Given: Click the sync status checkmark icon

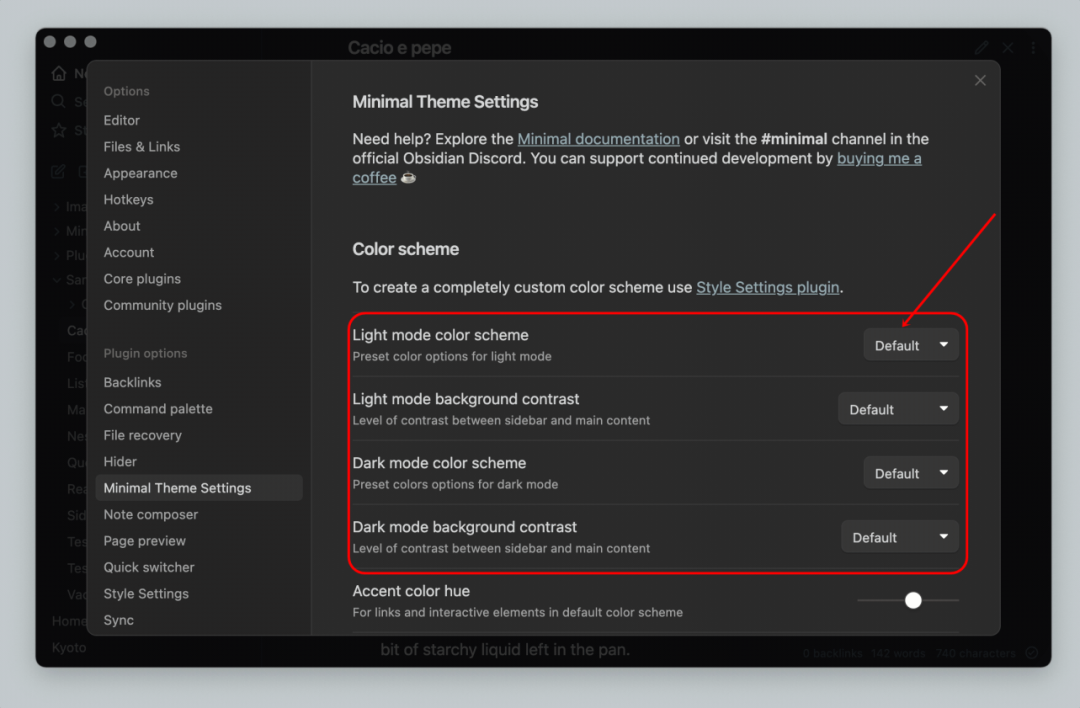Looking at the screenshot, I should pos(1031,653).
